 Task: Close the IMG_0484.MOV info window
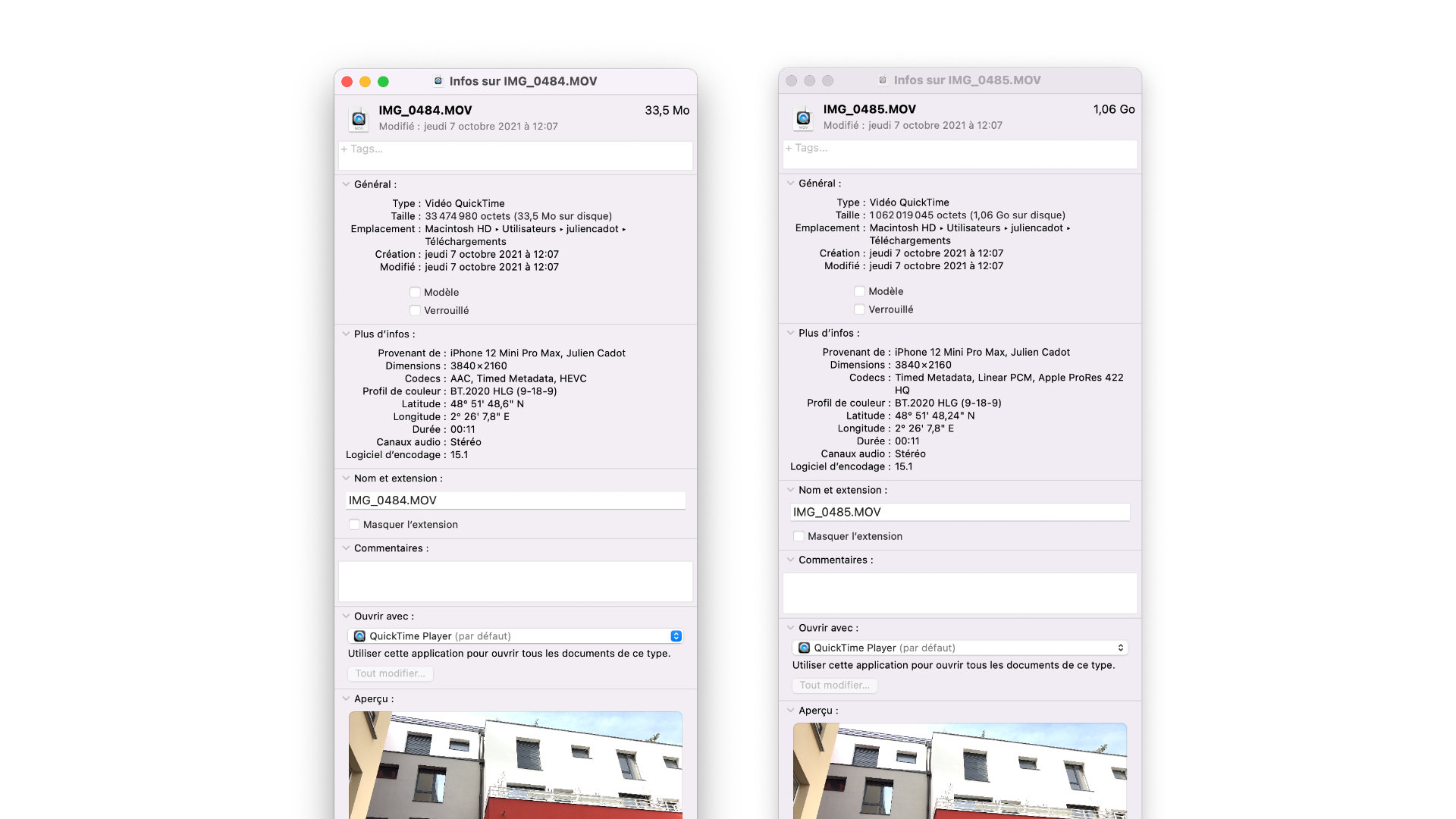tap(347, 82)
